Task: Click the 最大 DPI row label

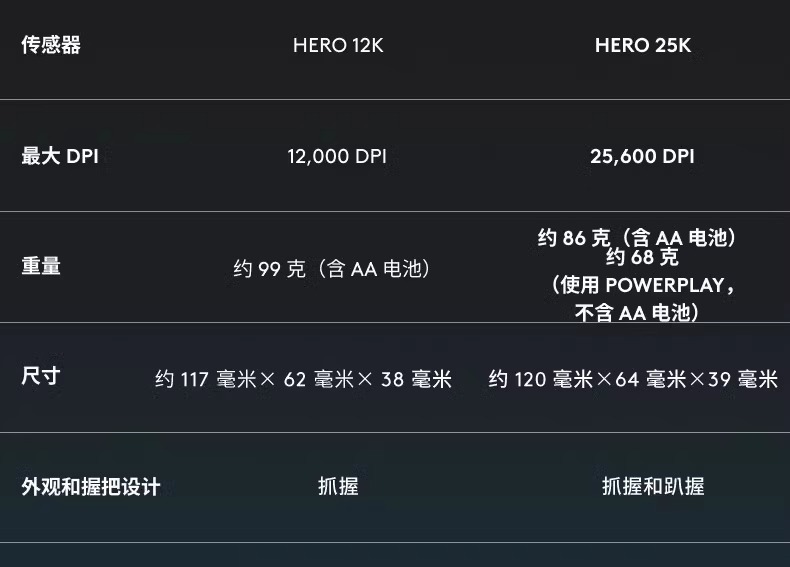Action: click(x=60, y=156)
